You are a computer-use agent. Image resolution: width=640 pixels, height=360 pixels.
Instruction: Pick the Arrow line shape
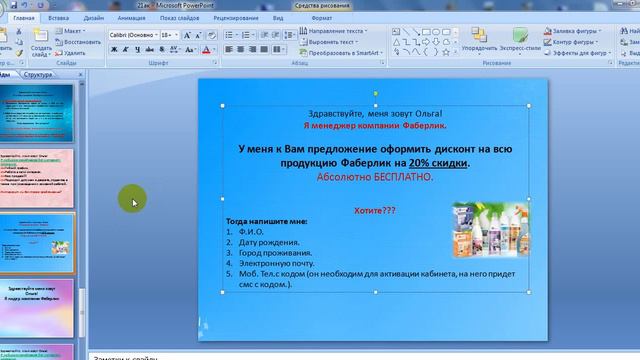(416, 31)
